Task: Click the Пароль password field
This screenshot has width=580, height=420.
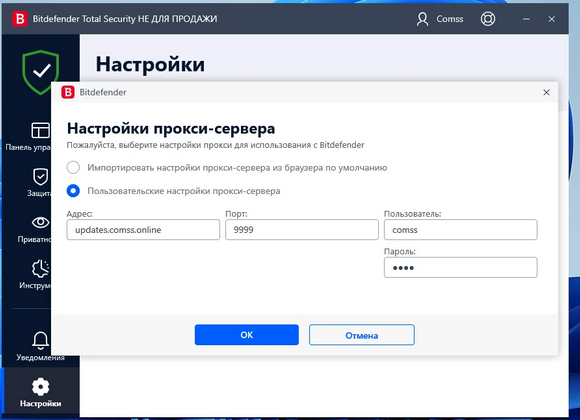Action: (x=461, y=268)
